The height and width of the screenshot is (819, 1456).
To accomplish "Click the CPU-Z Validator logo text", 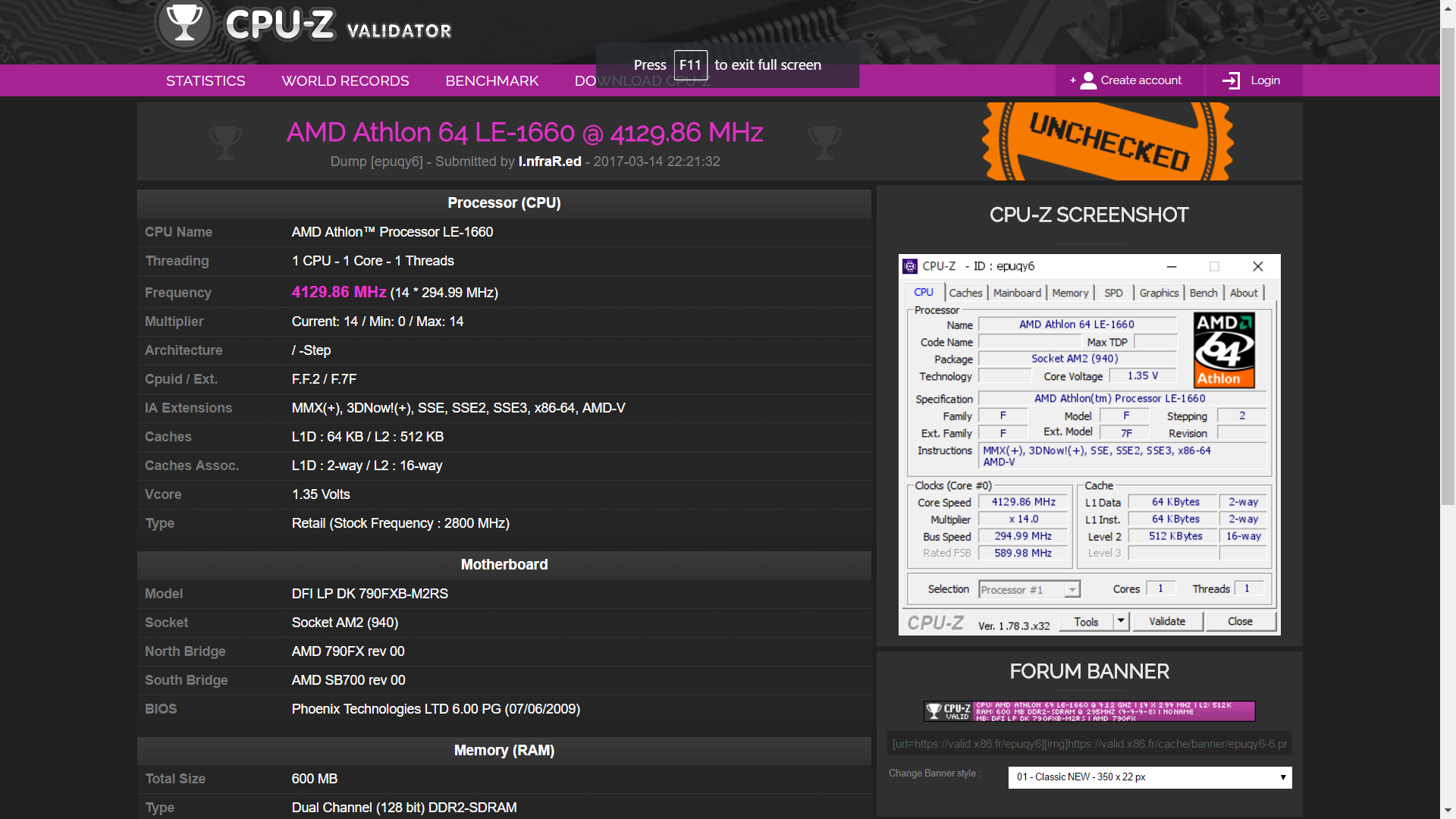I will (339, 25).
